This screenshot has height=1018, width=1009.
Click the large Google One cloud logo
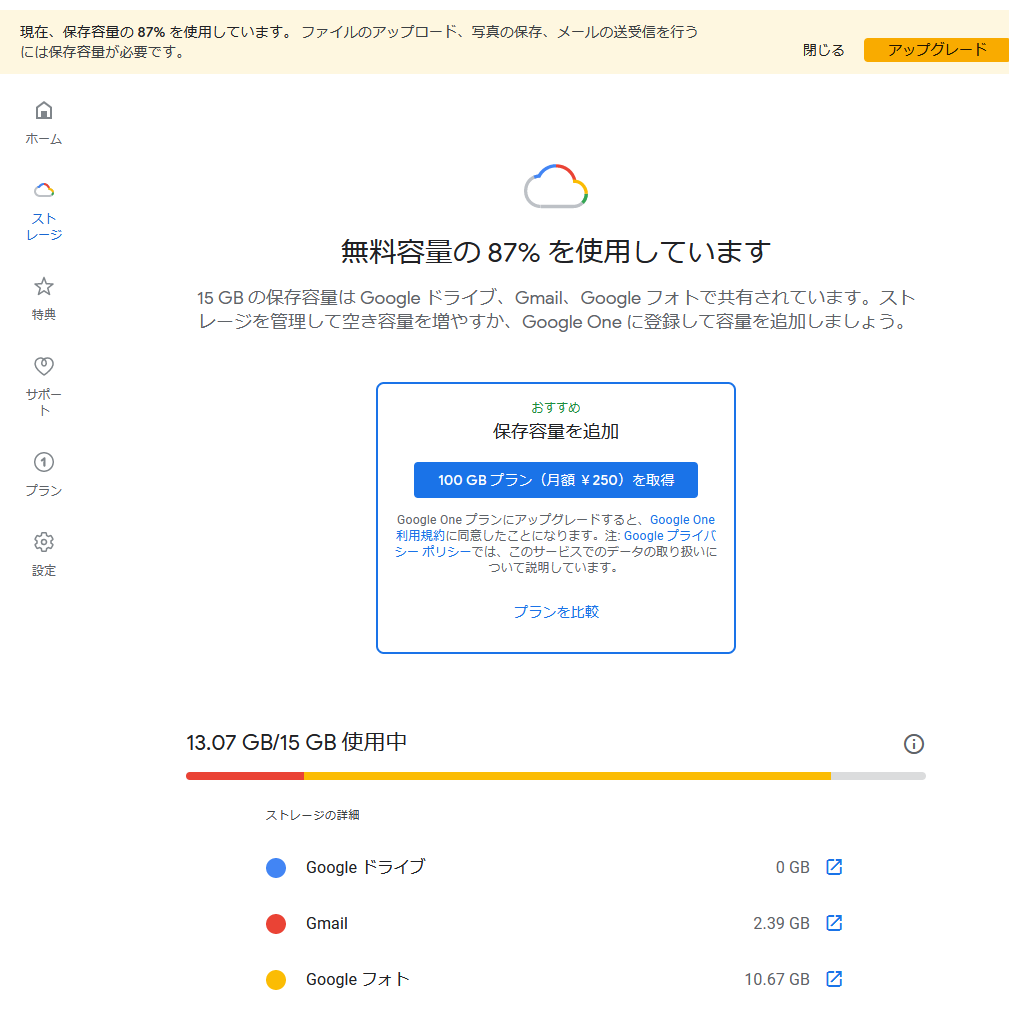click(556, 186)
